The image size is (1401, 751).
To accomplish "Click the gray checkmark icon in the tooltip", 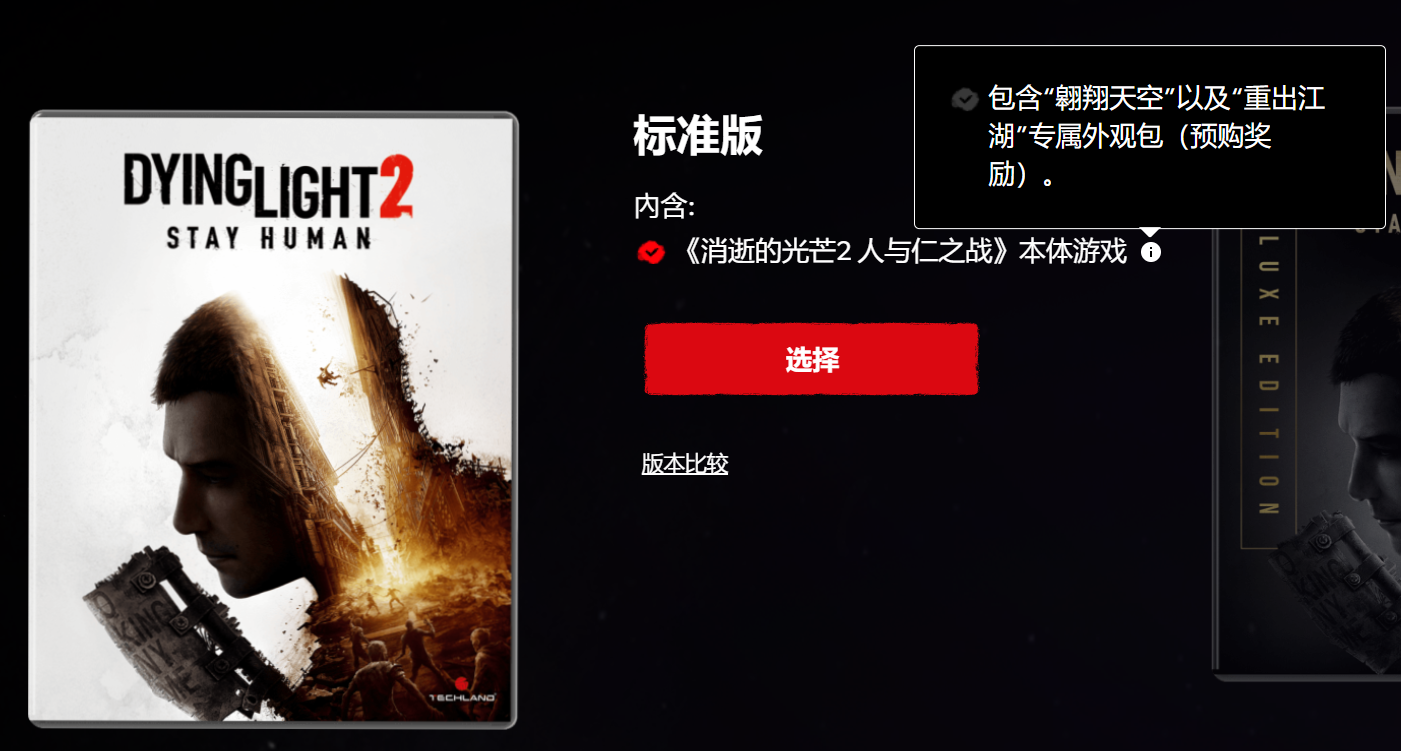I will (964, 99).
